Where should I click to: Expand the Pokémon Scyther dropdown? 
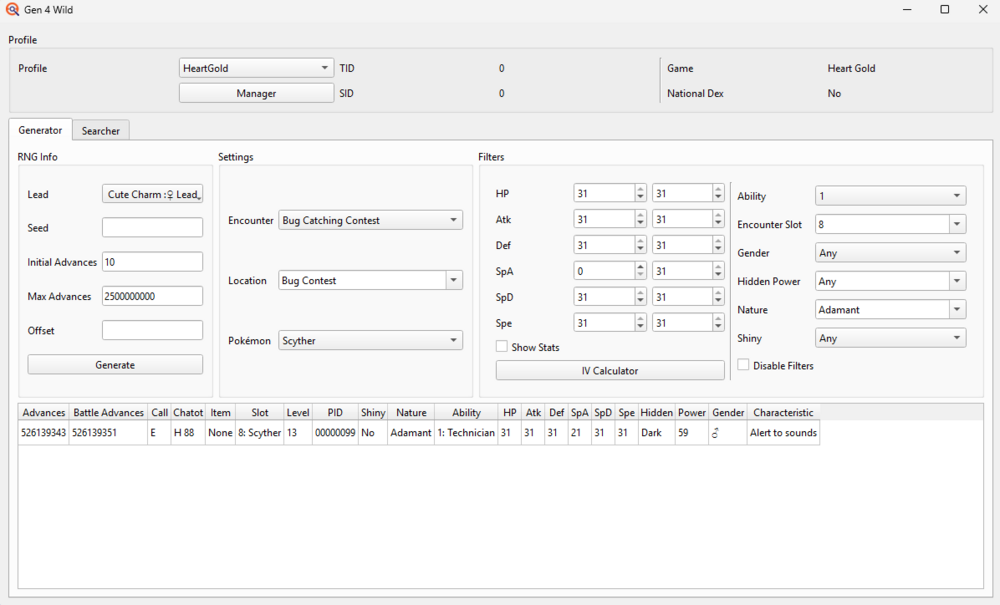[370, 341]
